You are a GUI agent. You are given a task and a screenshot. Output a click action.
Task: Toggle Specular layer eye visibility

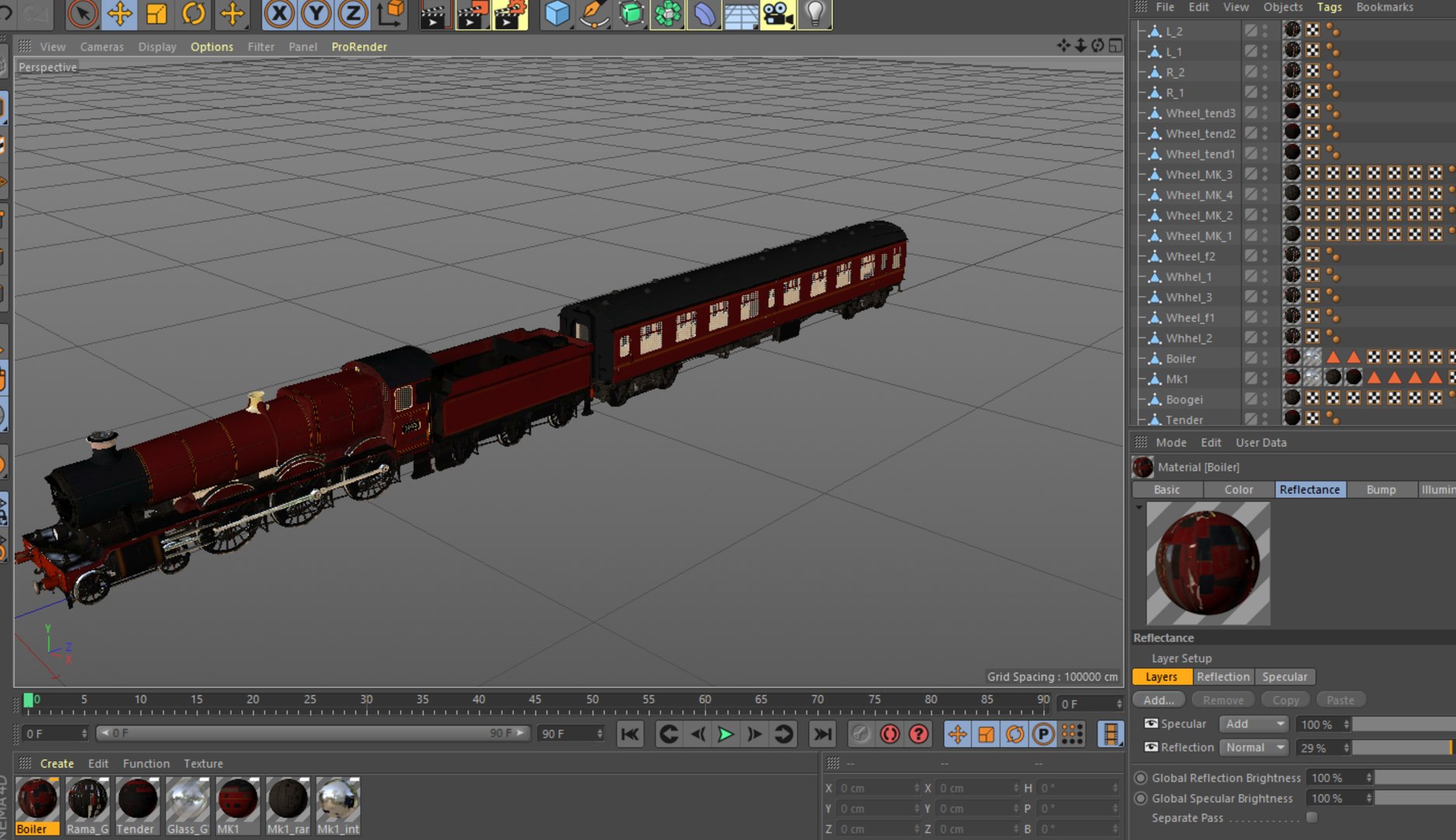click(1151, 724)
